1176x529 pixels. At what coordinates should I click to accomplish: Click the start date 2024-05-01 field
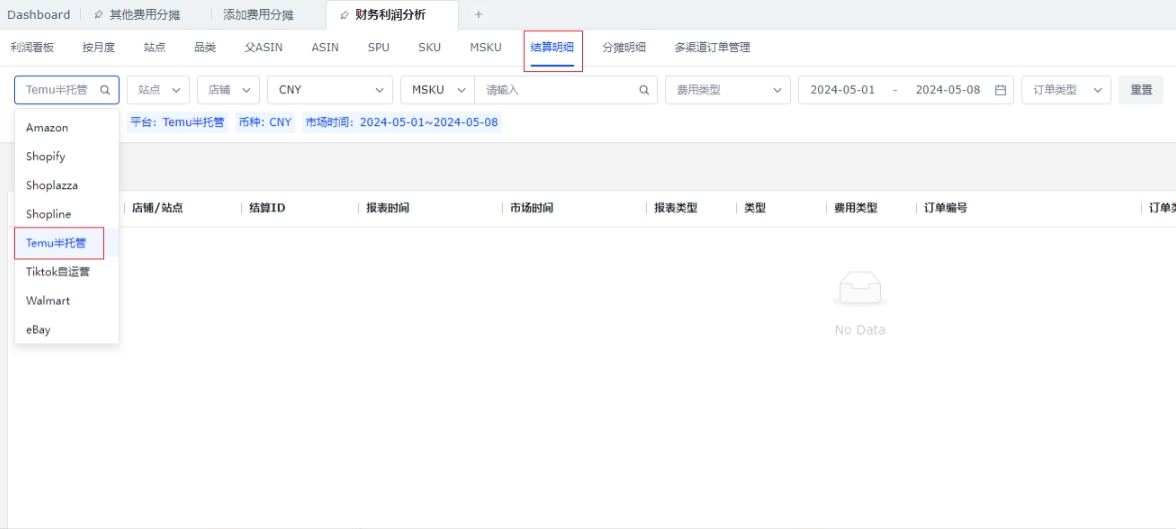842,89
